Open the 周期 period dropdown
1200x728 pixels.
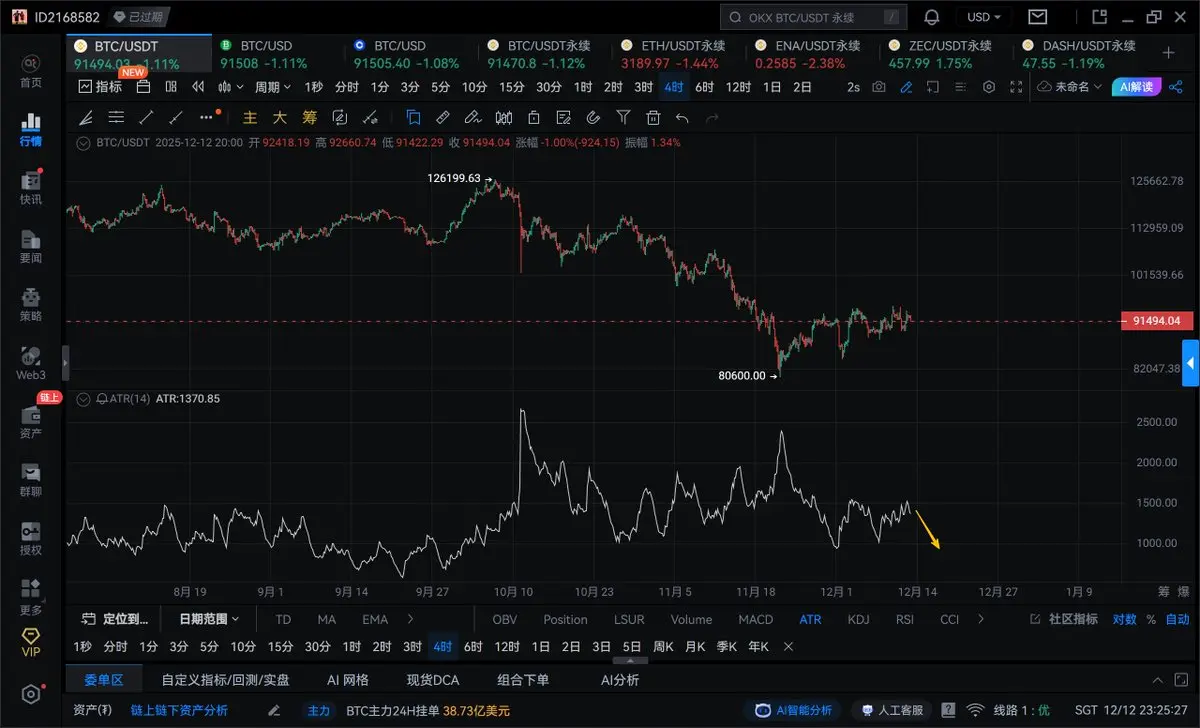tap(273, 87)
